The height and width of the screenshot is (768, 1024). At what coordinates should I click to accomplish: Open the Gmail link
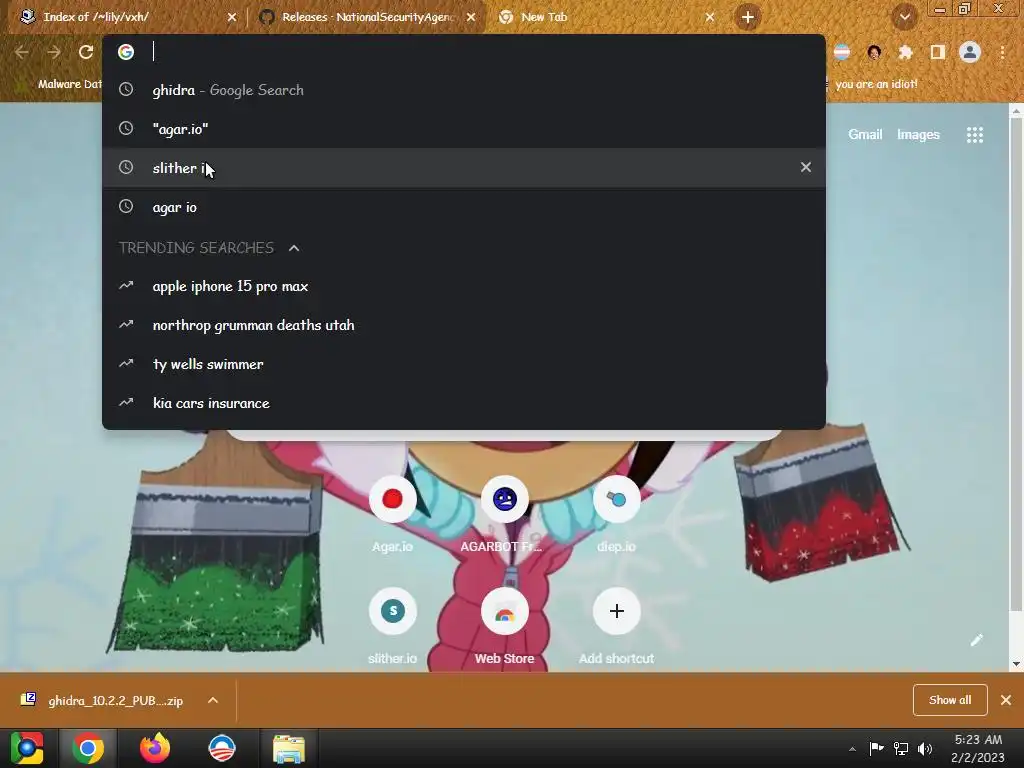pos(865,135)
